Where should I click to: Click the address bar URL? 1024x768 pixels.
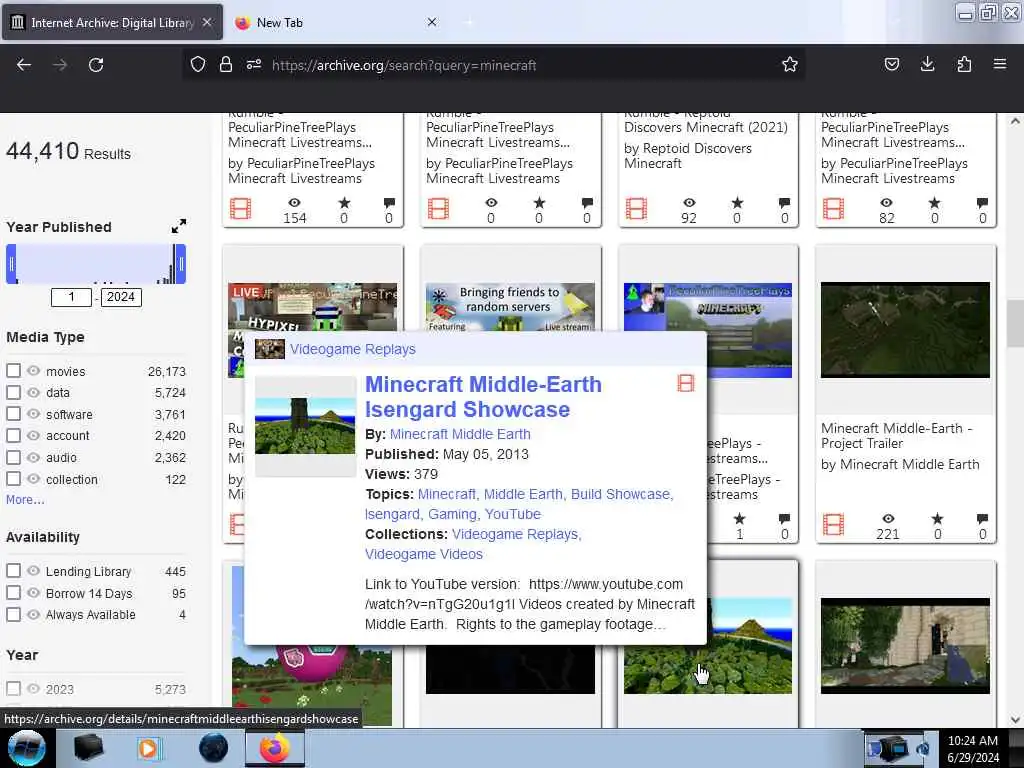pos(404,65)
